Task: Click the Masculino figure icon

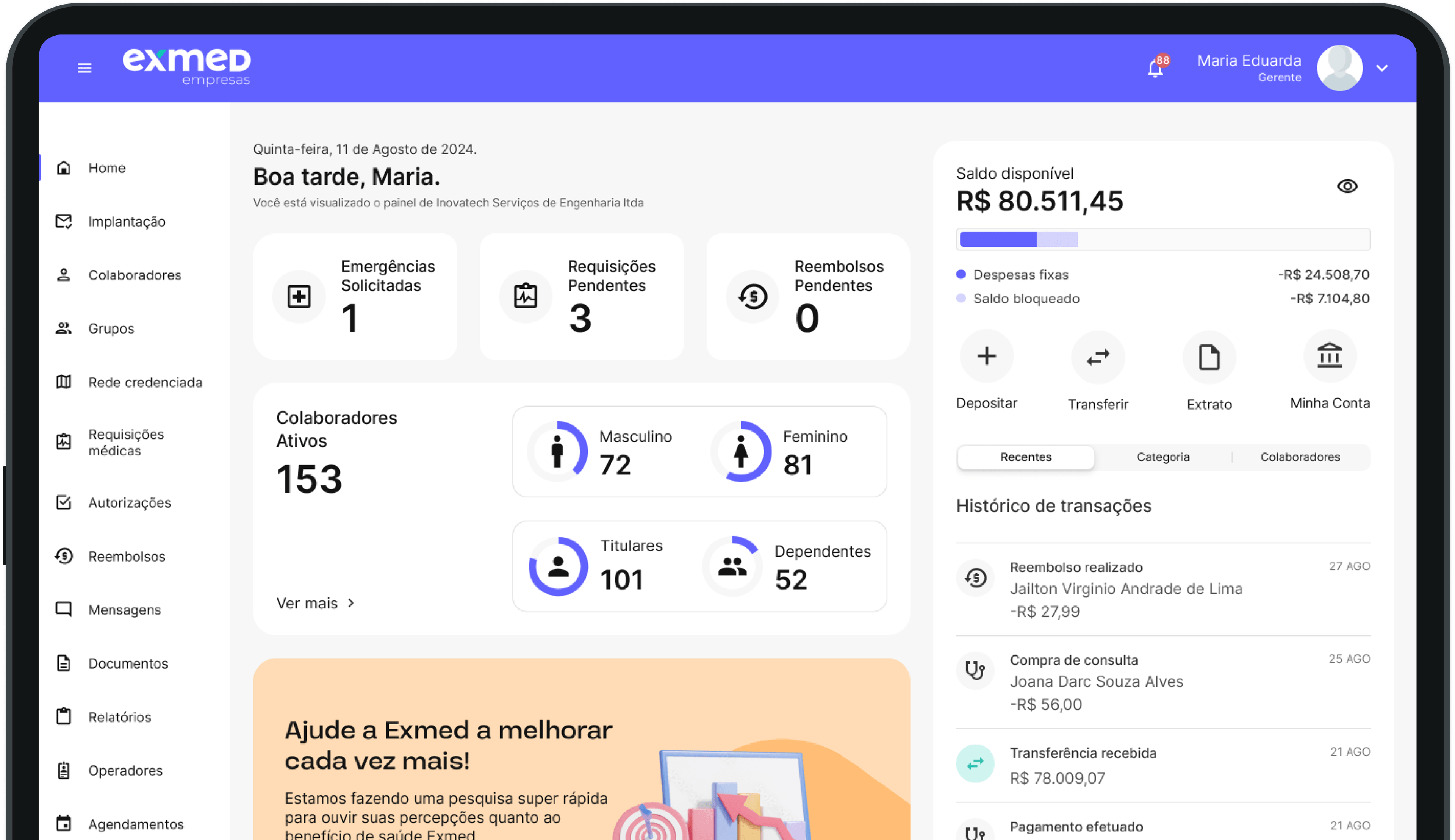Action: [557, 451]
